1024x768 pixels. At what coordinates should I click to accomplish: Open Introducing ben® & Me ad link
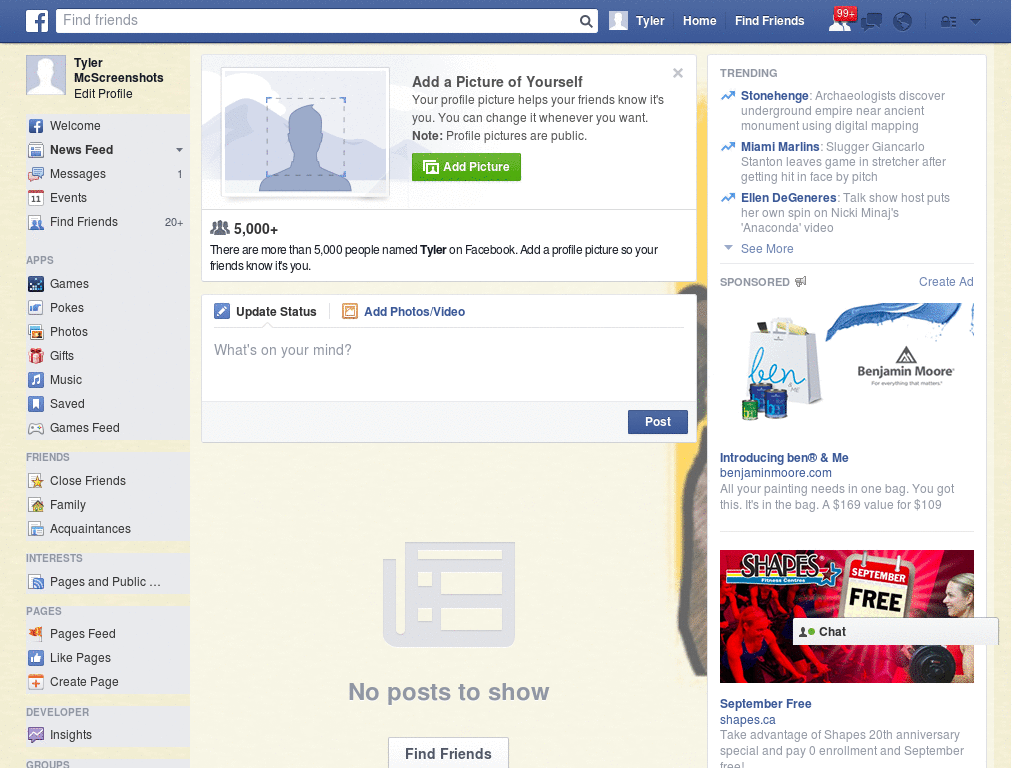pyautogui.click(x=784, y=458)
